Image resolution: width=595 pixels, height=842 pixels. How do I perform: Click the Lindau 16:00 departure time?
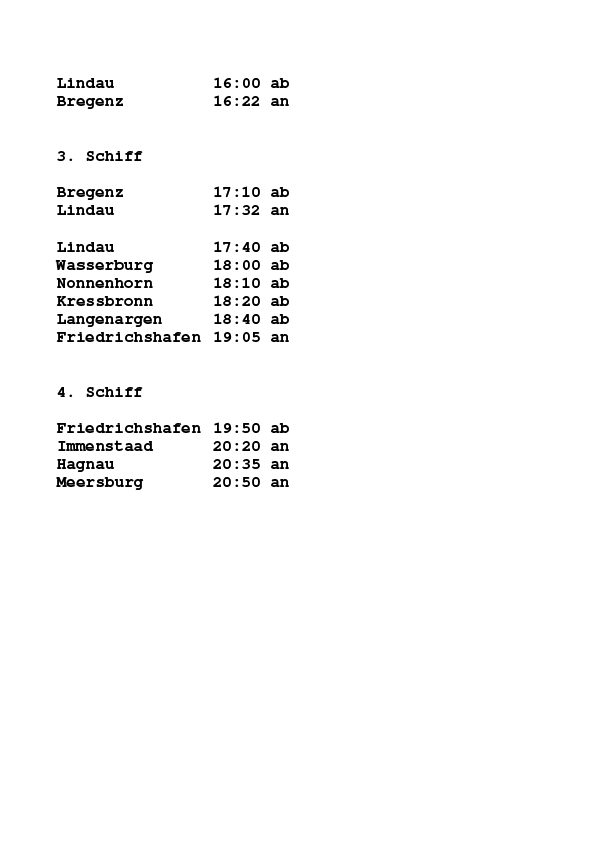click(x=237, y=83)
